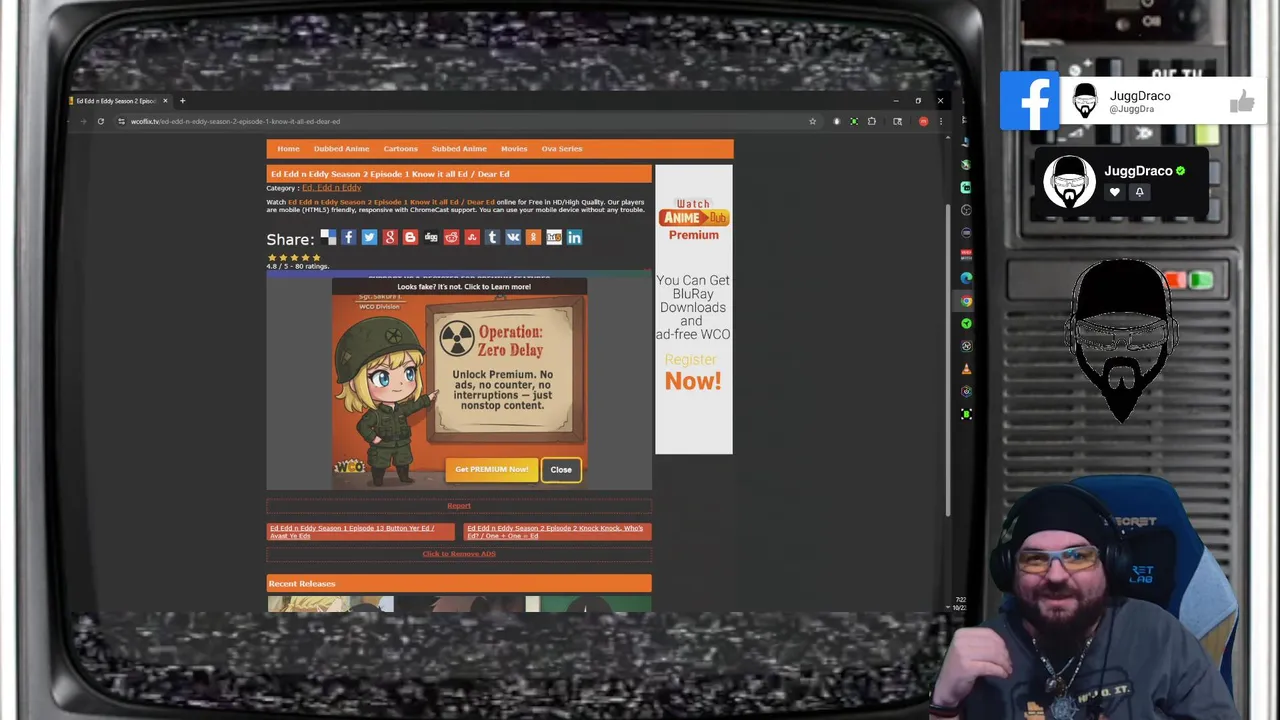This screenshot has height=720, width=1280.
Task: Open the site information icon beside URL
Action: tap(121, 121)
